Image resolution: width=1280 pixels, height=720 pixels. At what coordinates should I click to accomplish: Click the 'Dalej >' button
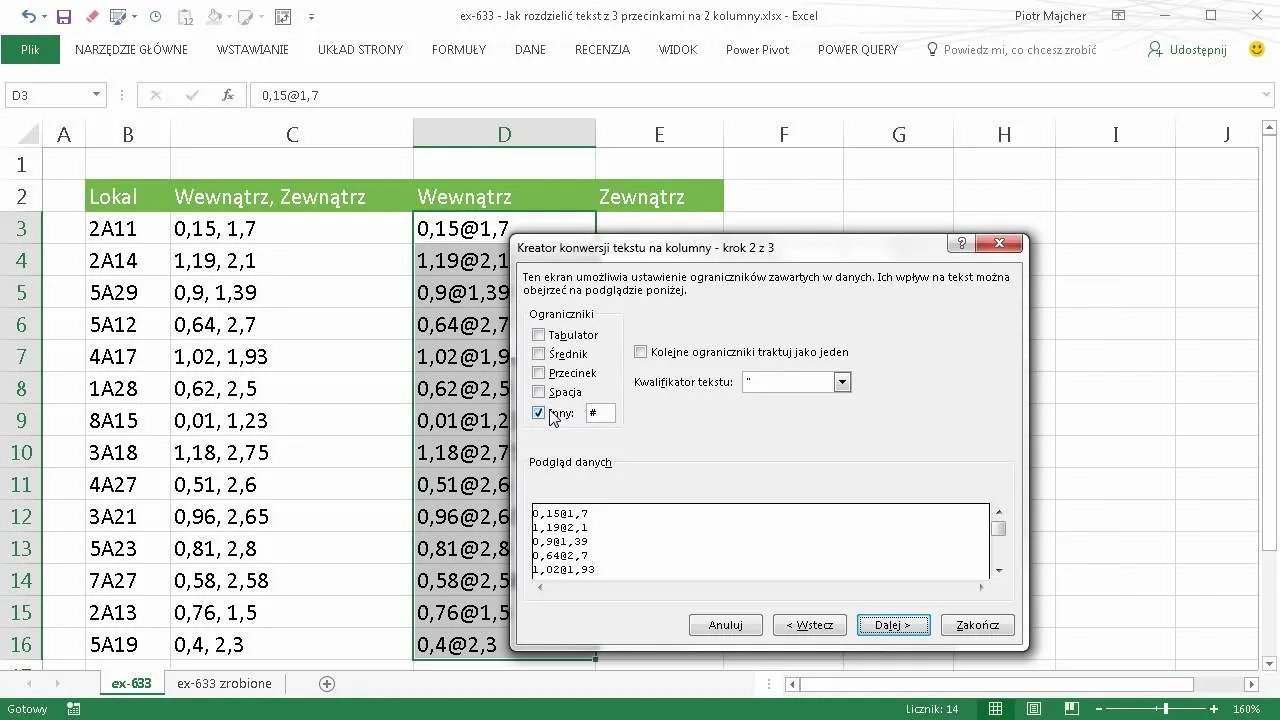pyautogui.click(x=893, y=625)
